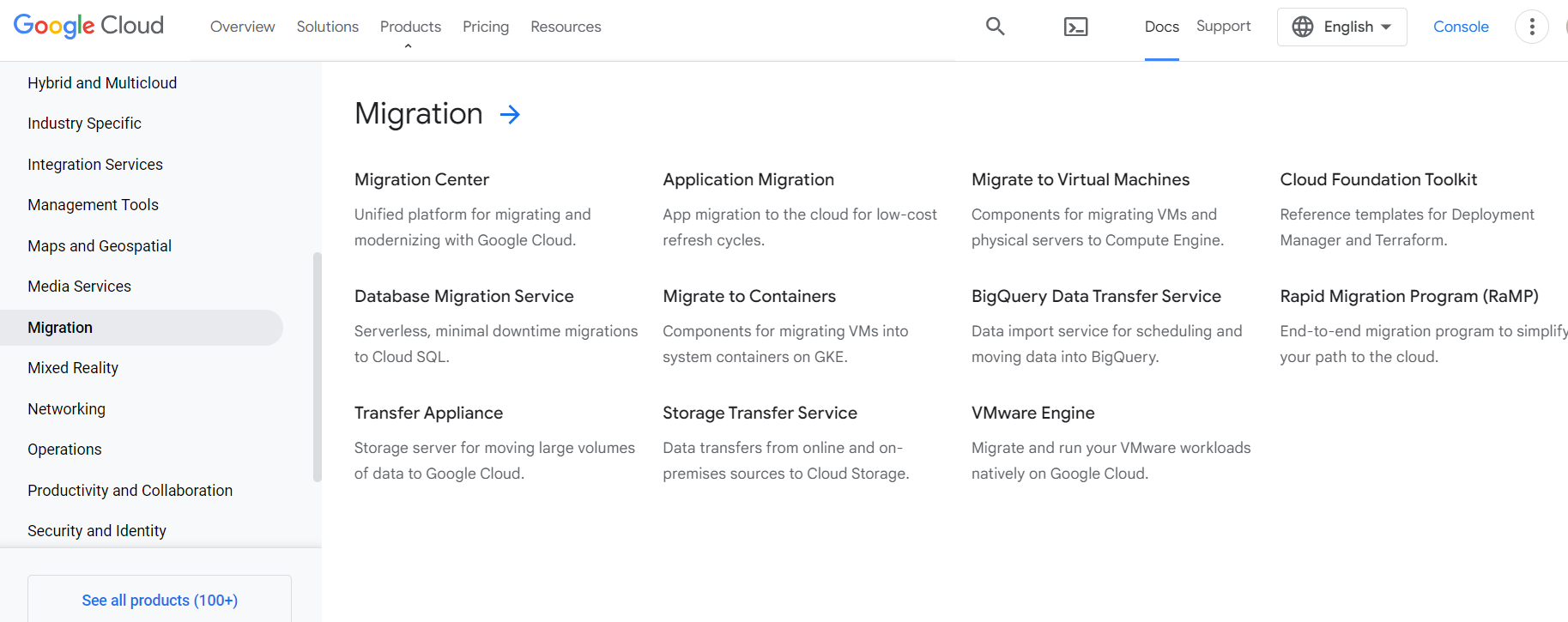Open the search magnifier icon
Screen dimensions: 1568x622
pyautogui.click(x=995, y=27)
